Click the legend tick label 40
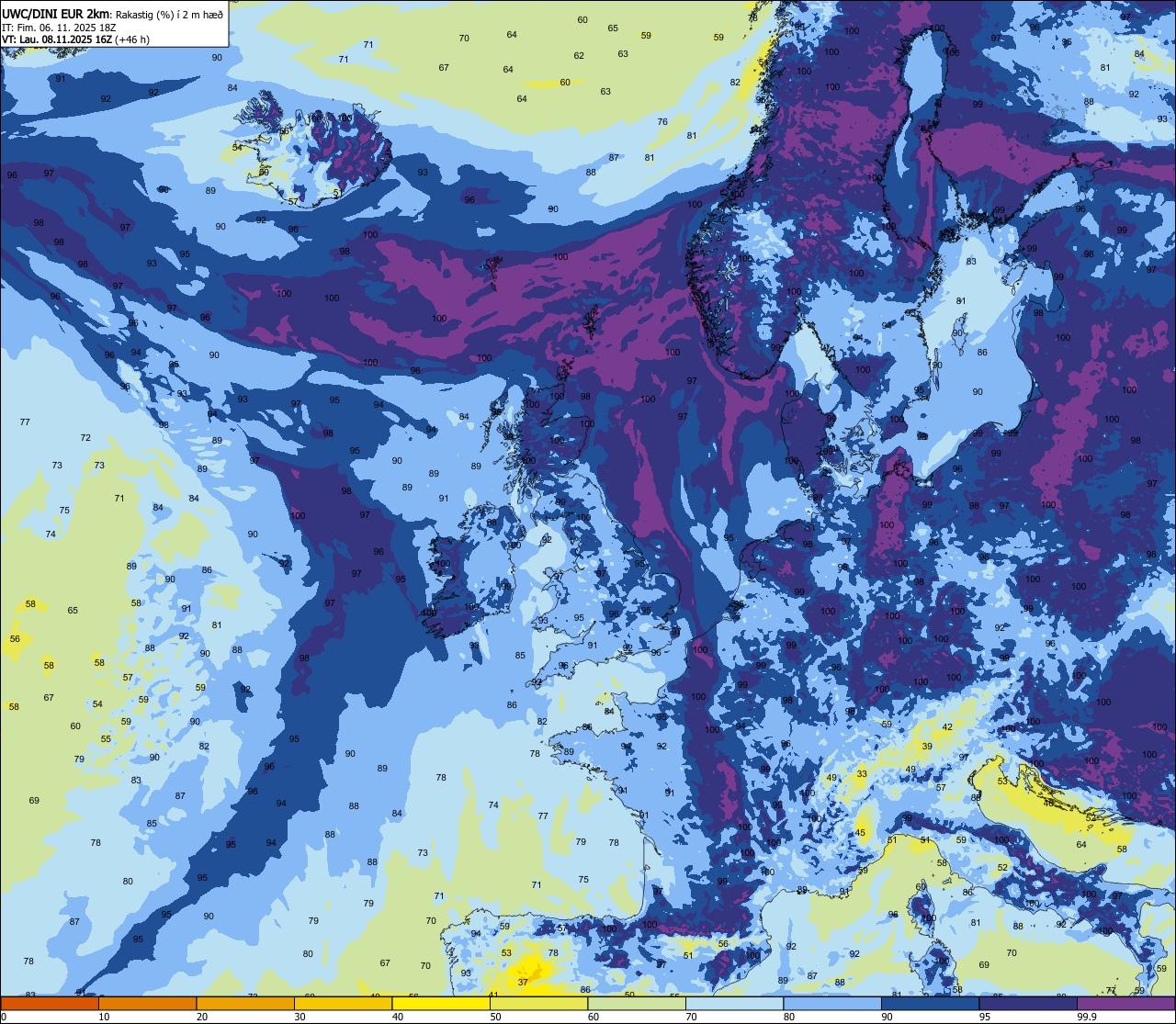The width and height of the screenshot is (1176, 1024). (x=398, y=1017)
